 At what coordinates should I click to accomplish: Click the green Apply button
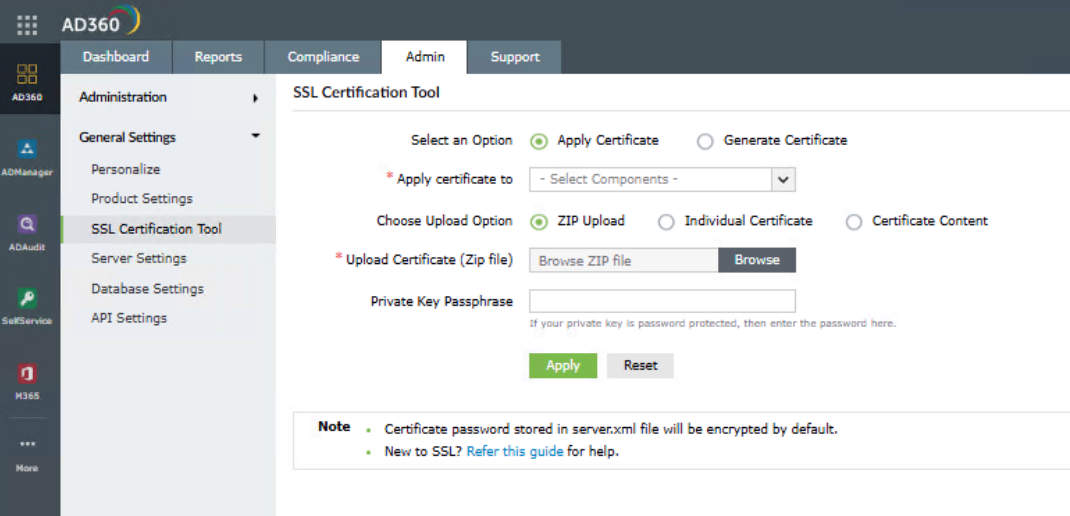coord(563,366)
